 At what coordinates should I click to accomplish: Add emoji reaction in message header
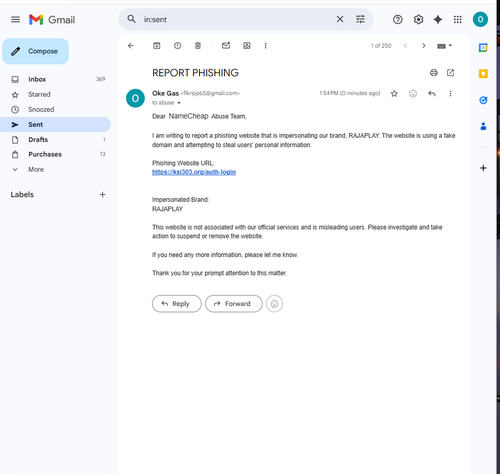[413, 94]
